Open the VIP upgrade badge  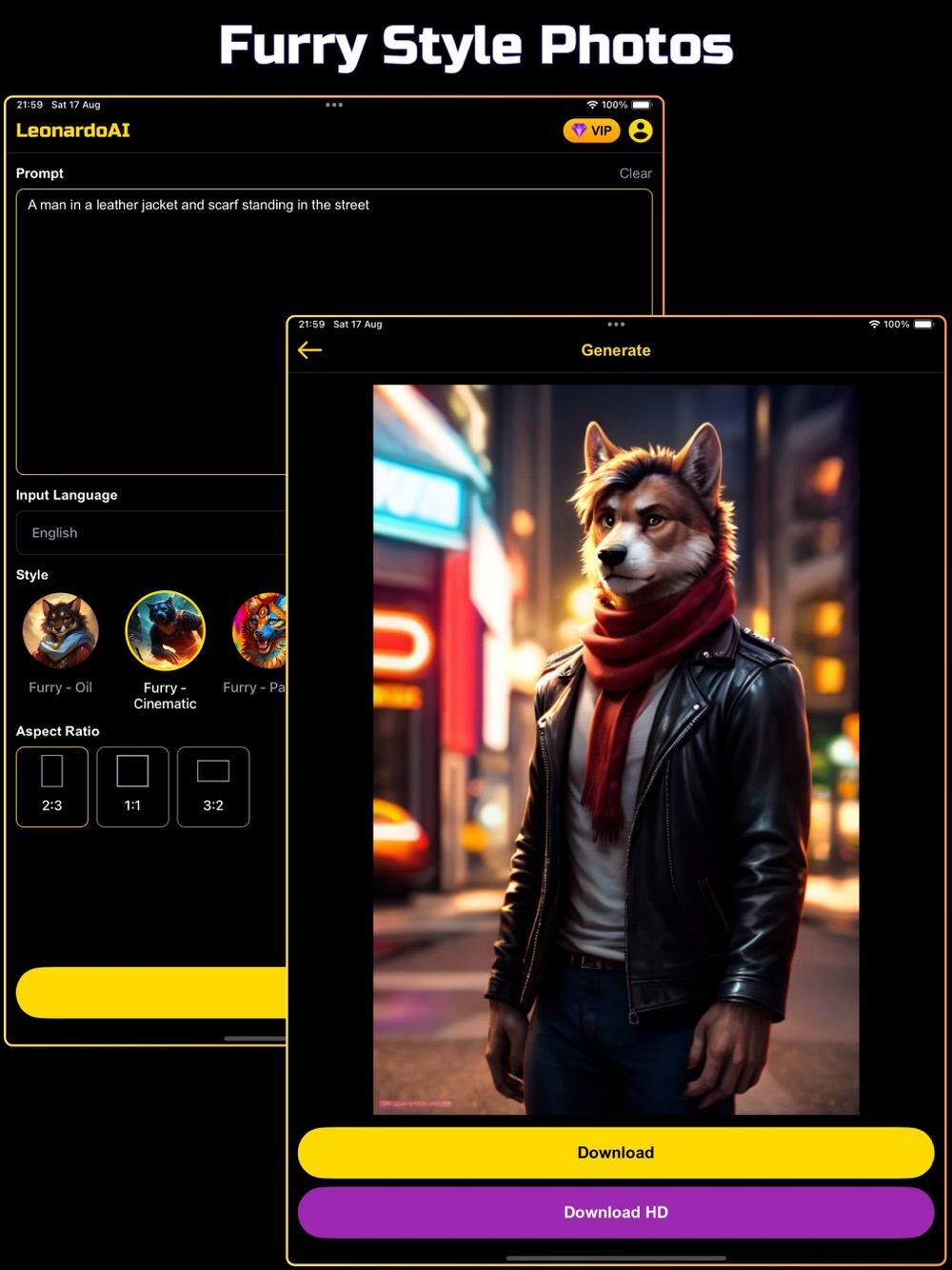[591, 130]
